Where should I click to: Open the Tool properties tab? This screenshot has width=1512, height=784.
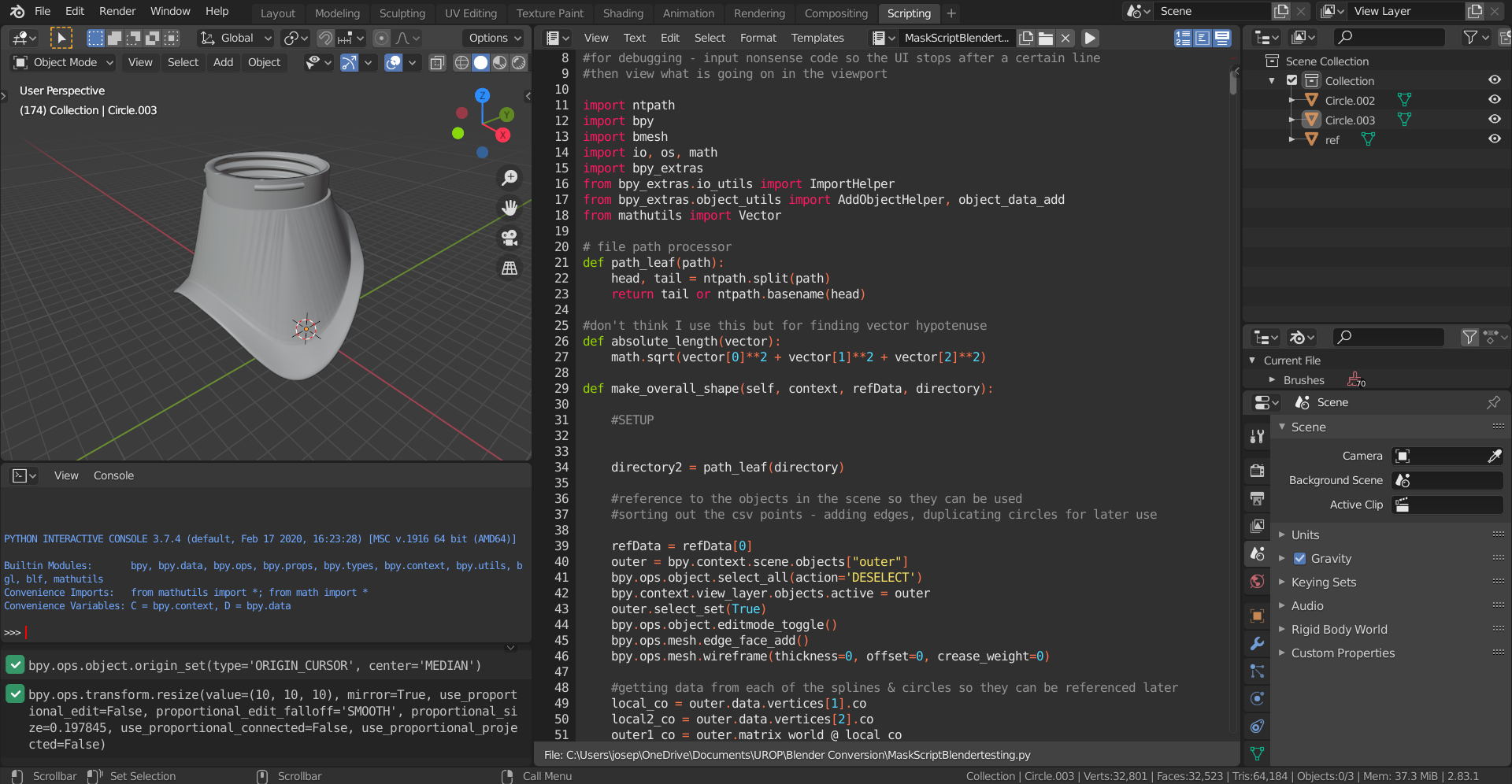point(1257,436)
